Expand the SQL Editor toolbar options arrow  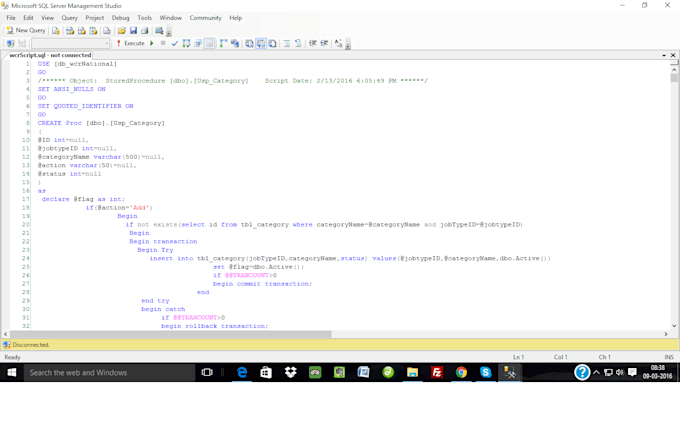348,44
